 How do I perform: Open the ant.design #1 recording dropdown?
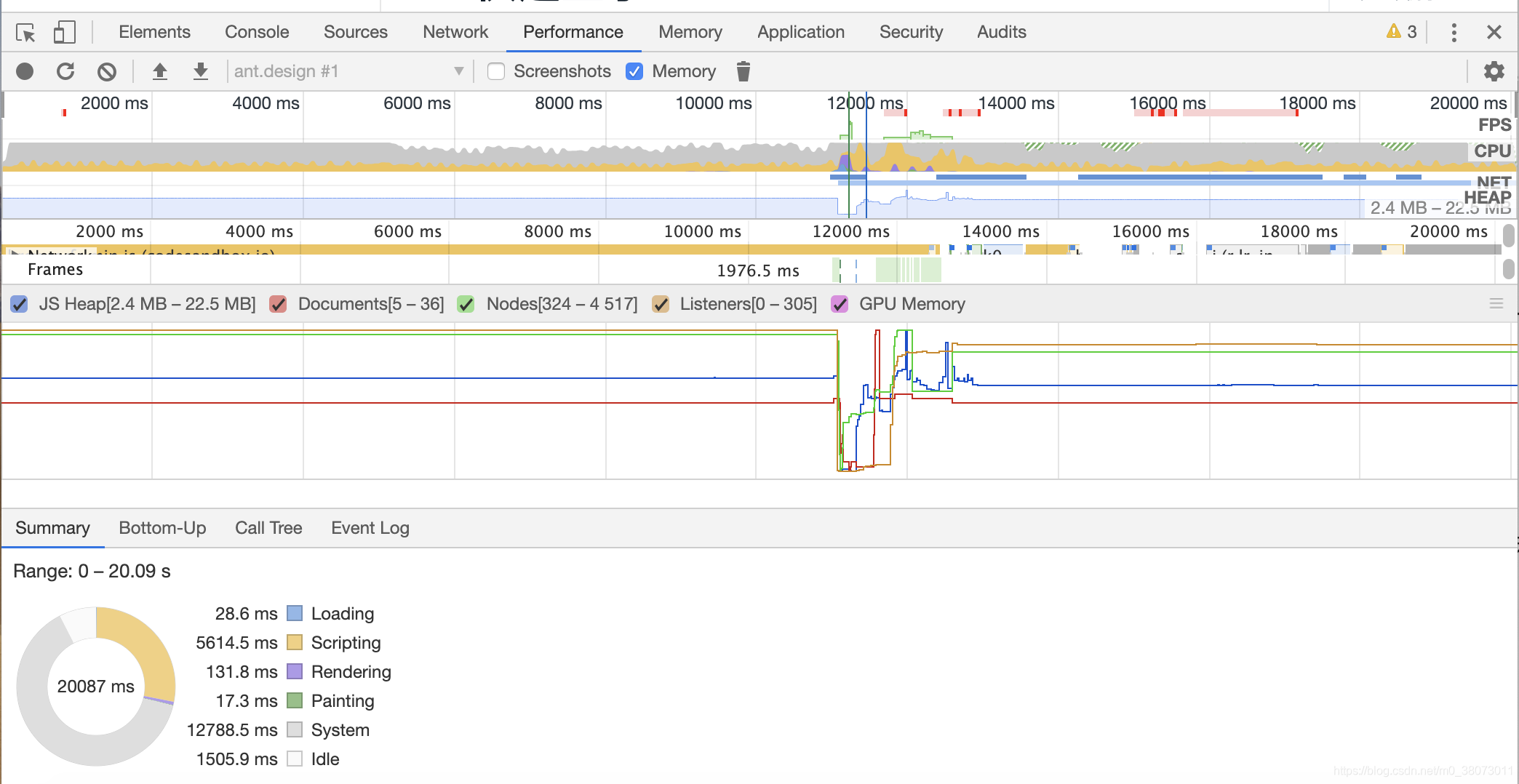point(348,71)
